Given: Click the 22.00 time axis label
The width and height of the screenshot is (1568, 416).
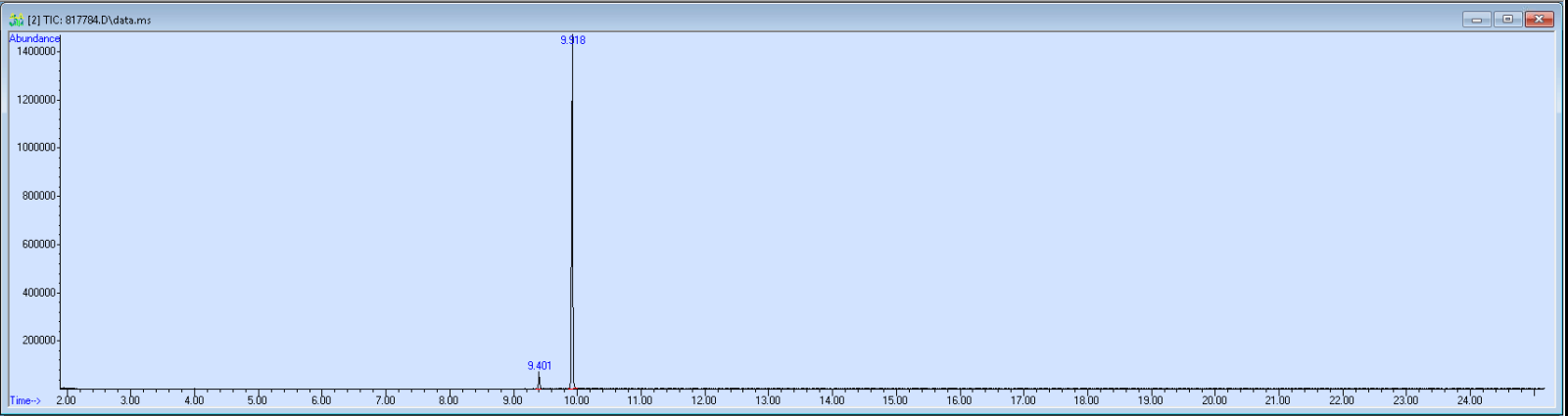Looking at the screenshot, I should point(1342,400).
